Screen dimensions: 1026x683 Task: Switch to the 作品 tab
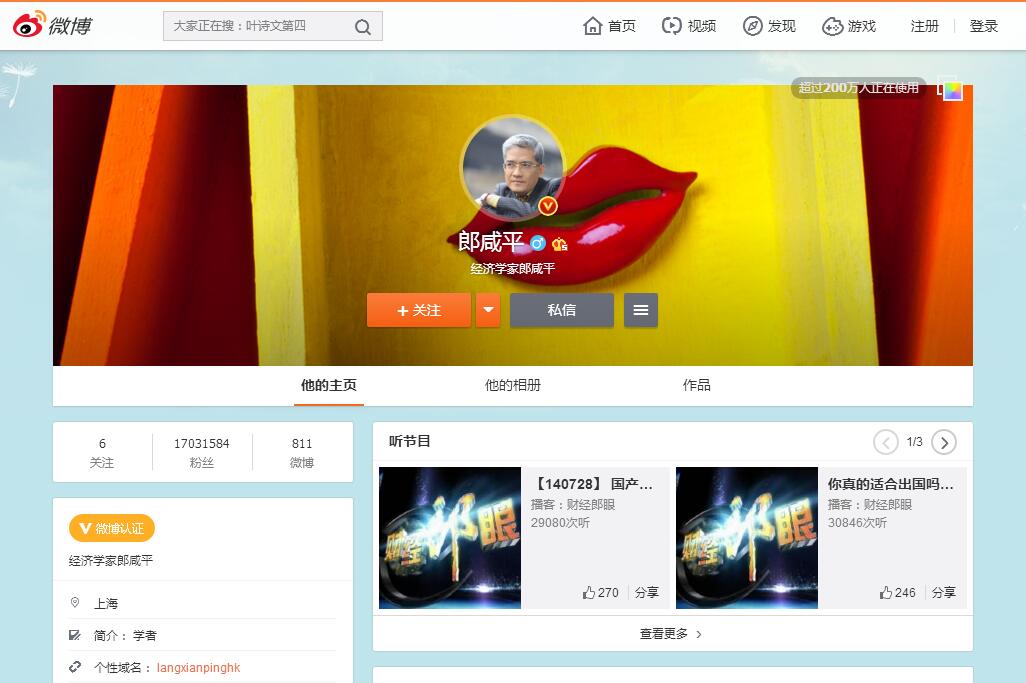click(697, 385)
